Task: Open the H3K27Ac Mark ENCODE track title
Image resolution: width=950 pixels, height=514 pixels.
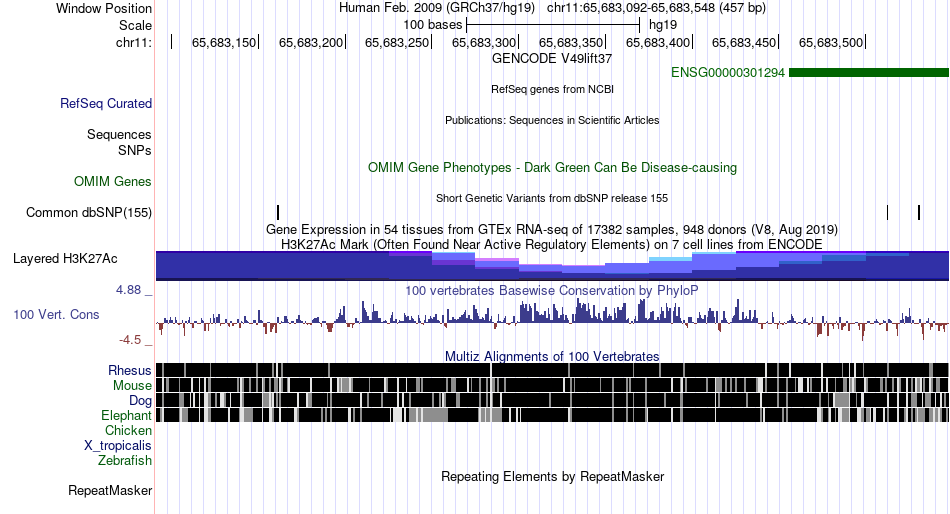Action: click(552, 244)
